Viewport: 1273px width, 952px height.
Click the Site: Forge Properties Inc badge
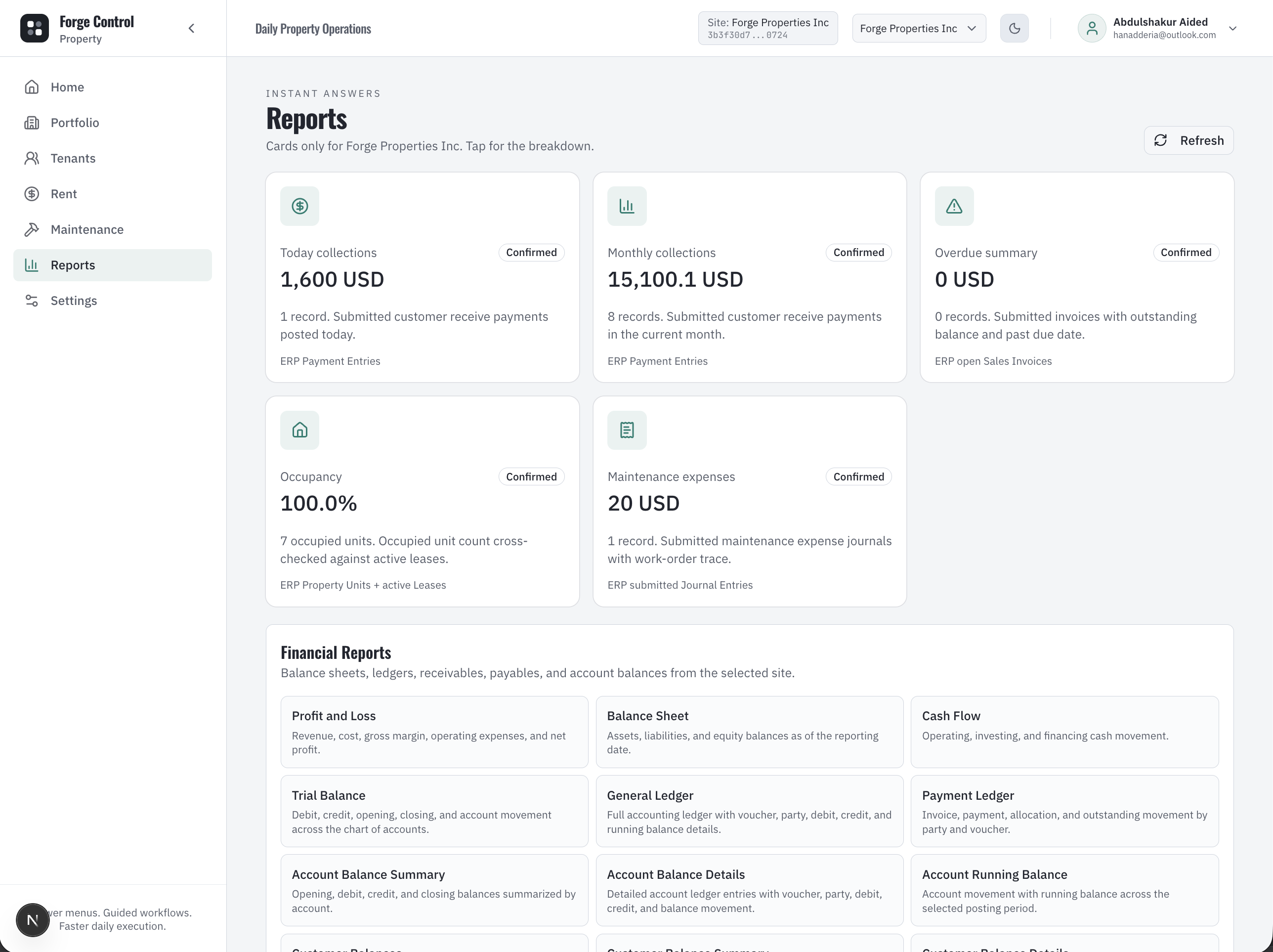tap(768, 28)
